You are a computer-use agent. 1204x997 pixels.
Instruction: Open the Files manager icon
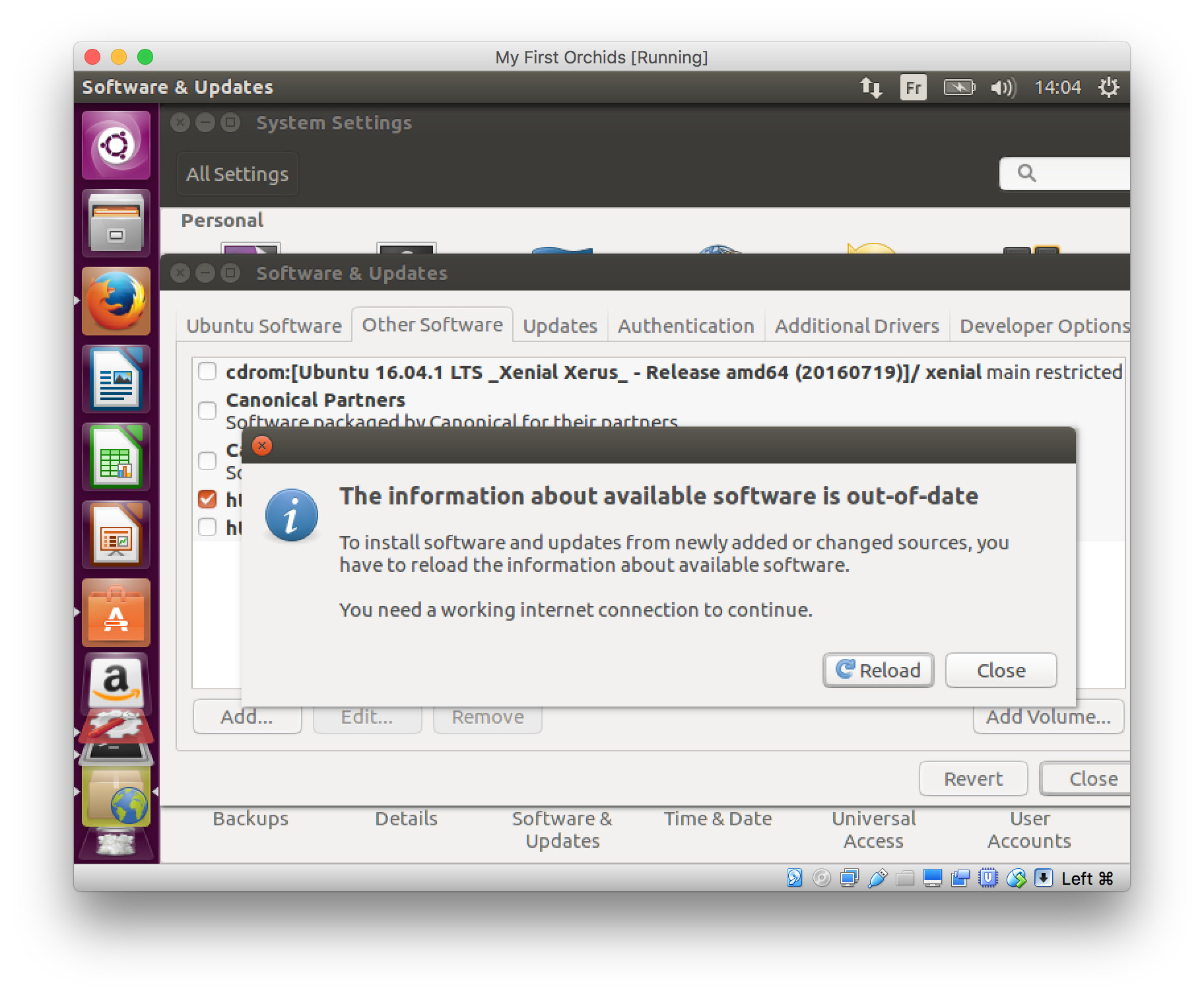(116, 223)
